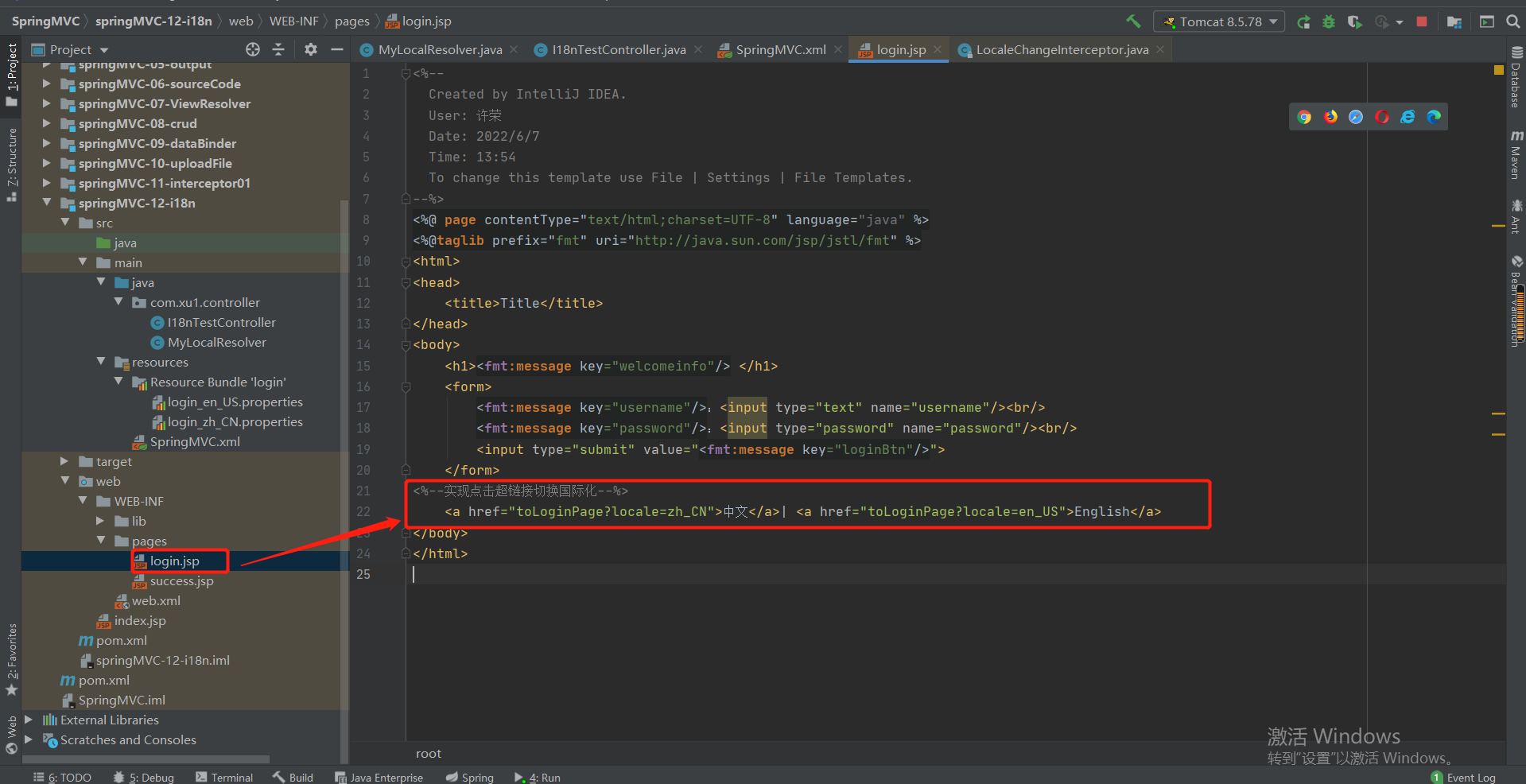Expand the lib folder under WEB-INF
The image size is (1526, 784).
pos(100,520)
